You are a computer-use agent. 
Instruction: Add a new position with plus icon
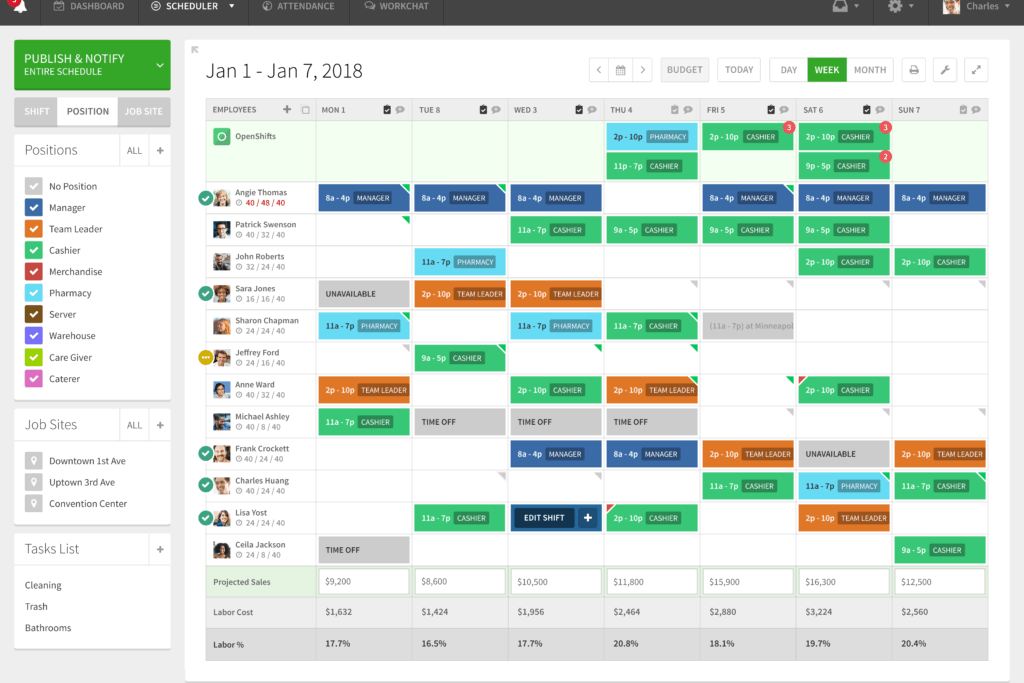[160, 151]
